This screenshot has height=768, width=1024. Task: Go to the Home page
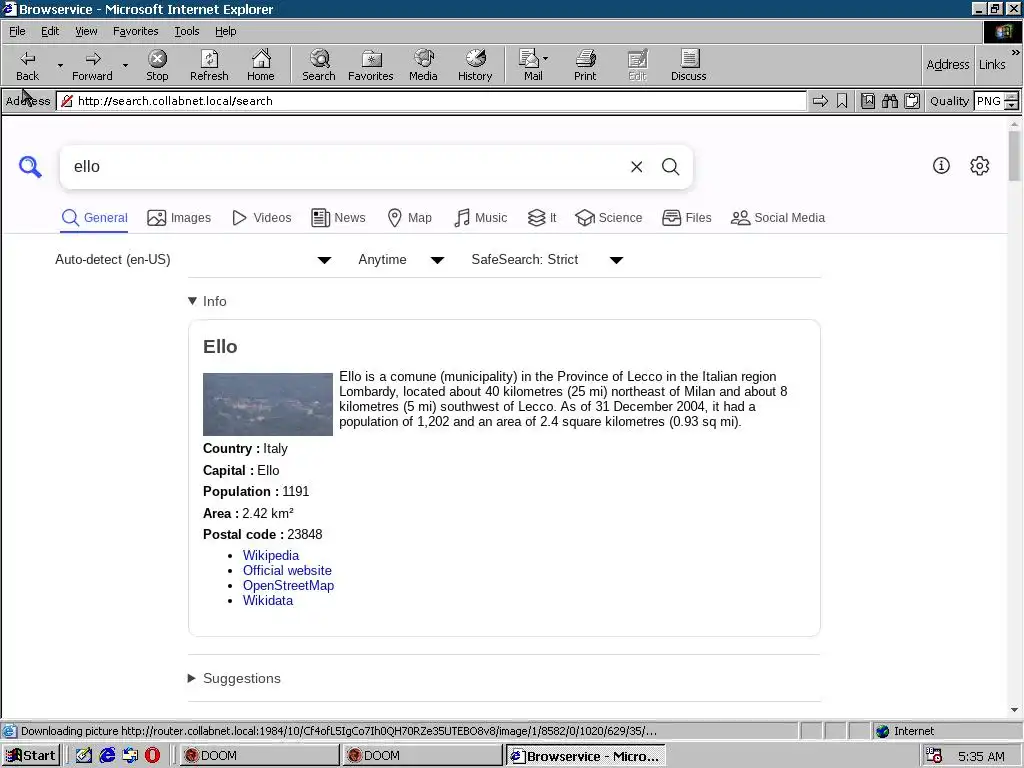pos(261,65)
